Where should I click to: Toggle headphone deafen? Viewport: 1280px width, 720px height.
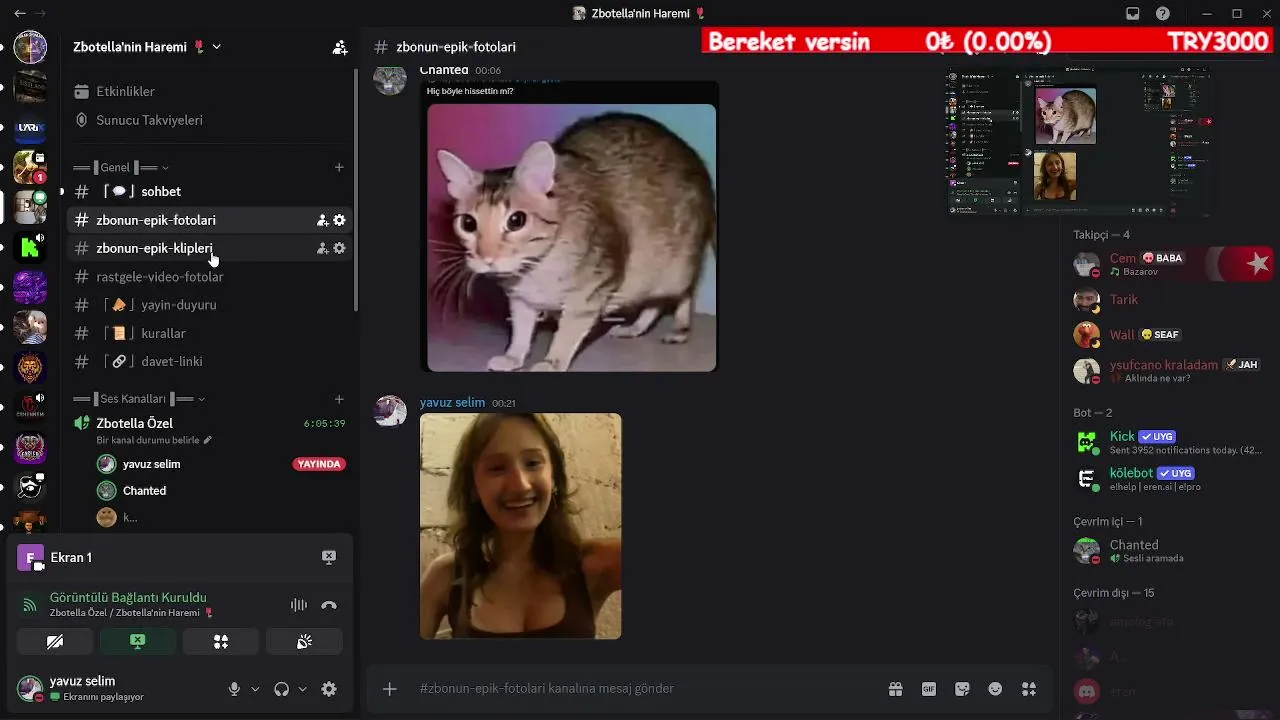tap(281, 689)
